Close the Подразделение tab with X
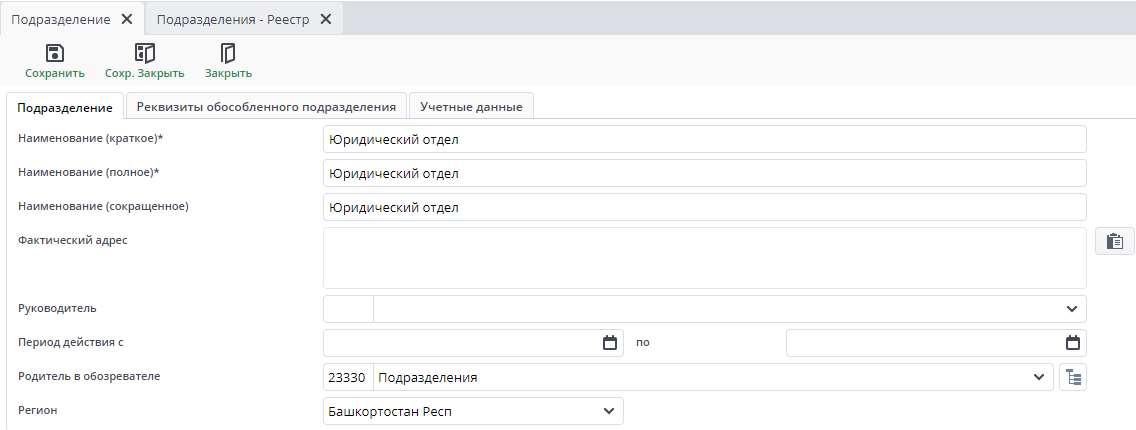This screenshot has width=1136, height=430. (x=127, y=19)
